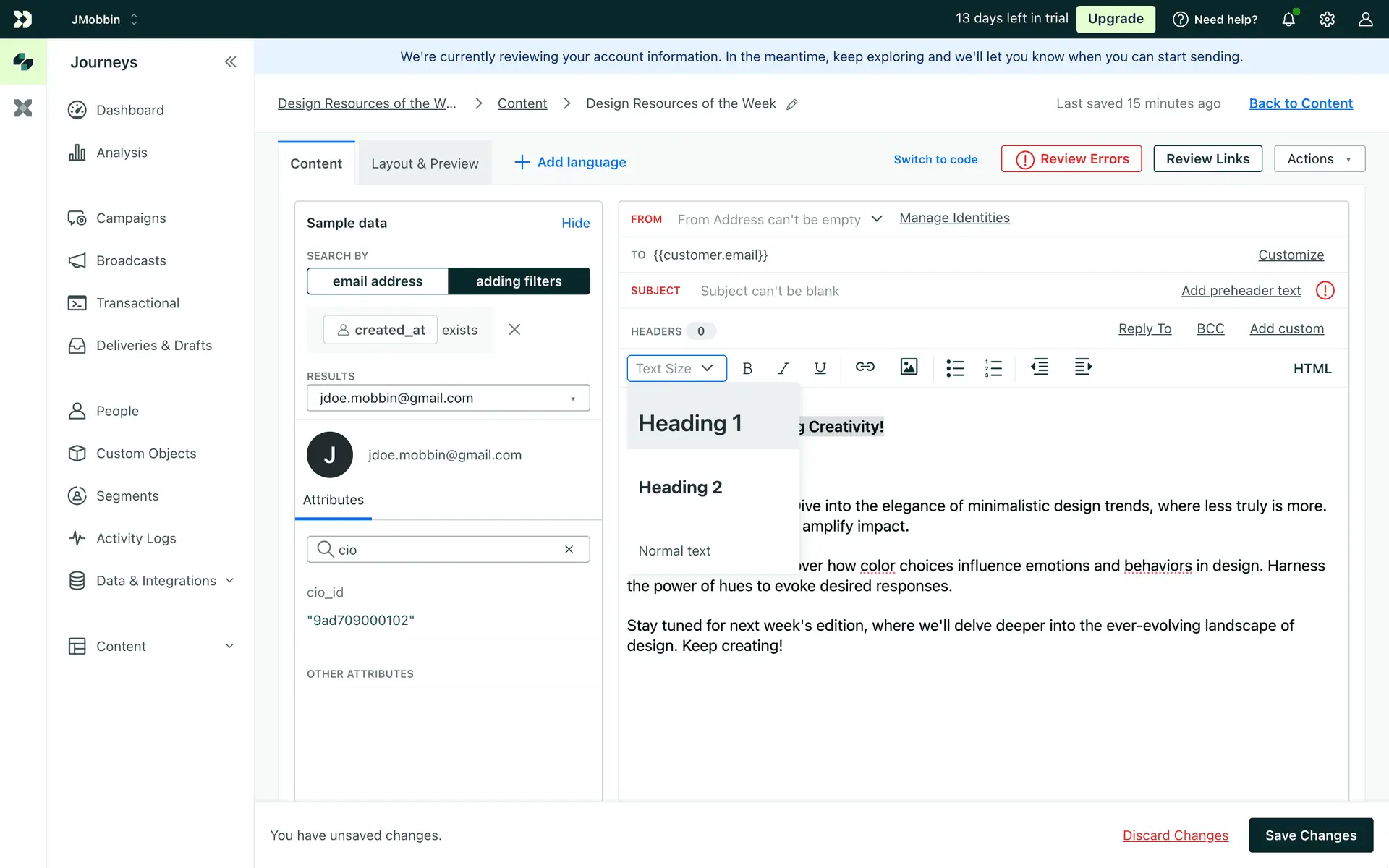This screenshot has width=1389, height=868.
Task: Click pencil icon to rename message
Action: (792, 104)
